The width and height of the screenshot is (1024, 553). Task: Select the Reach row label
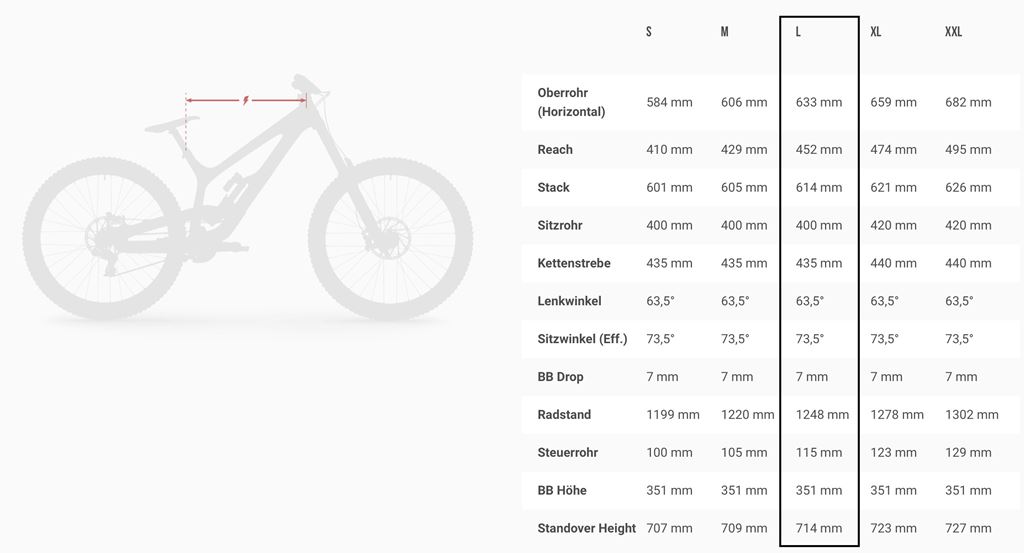555,150
